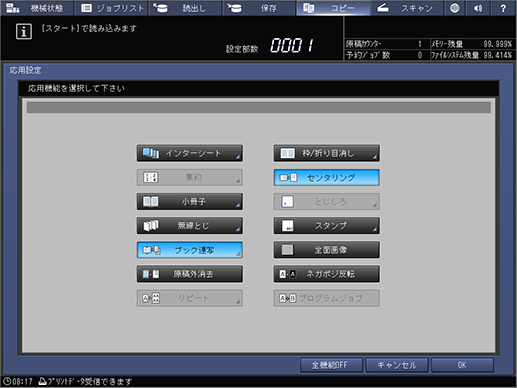
Task: Select the 保存 tab
Action: 259,8
